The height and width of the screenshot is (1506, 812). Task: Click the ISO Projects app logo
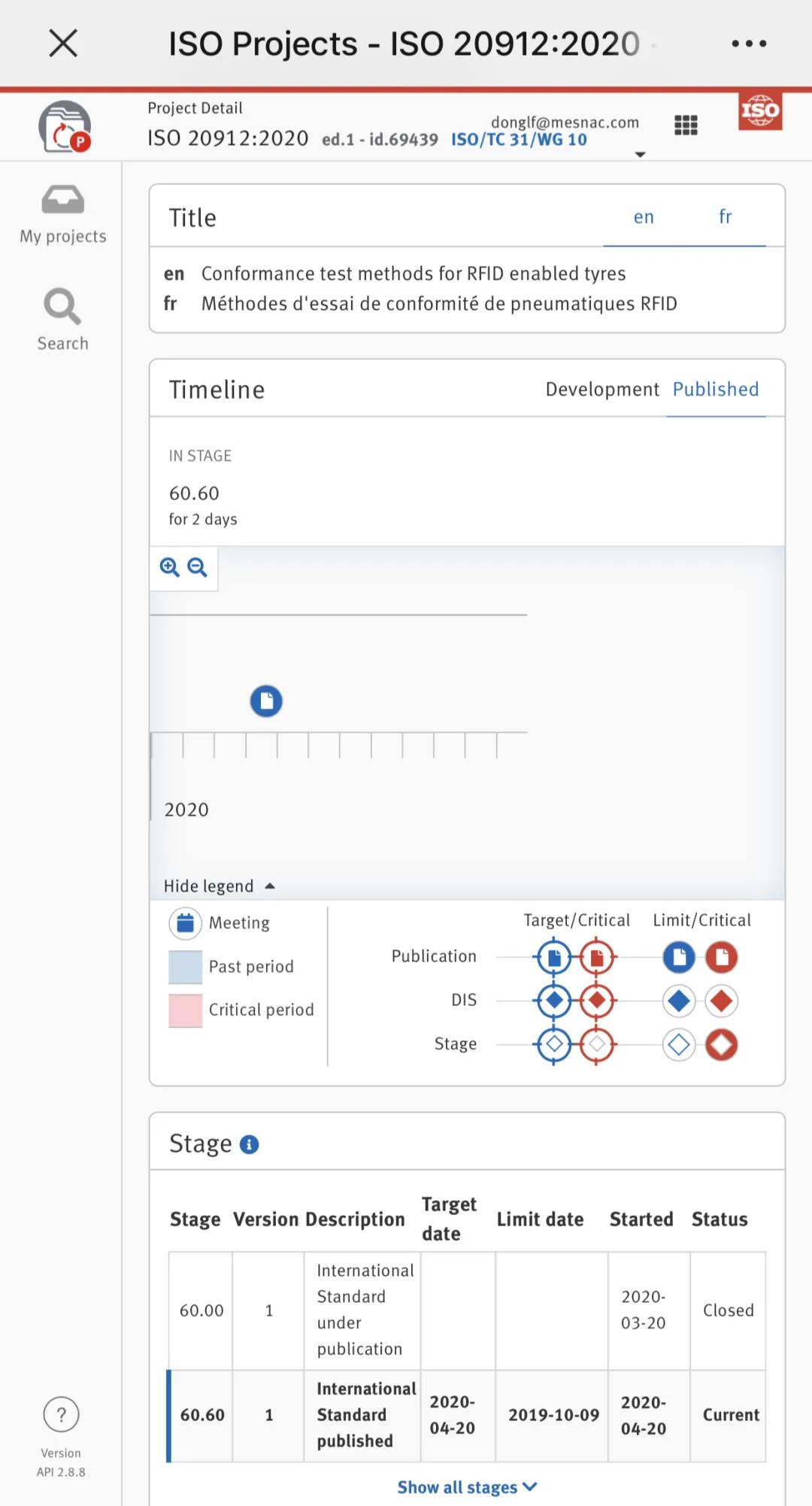tap(65, 127)
